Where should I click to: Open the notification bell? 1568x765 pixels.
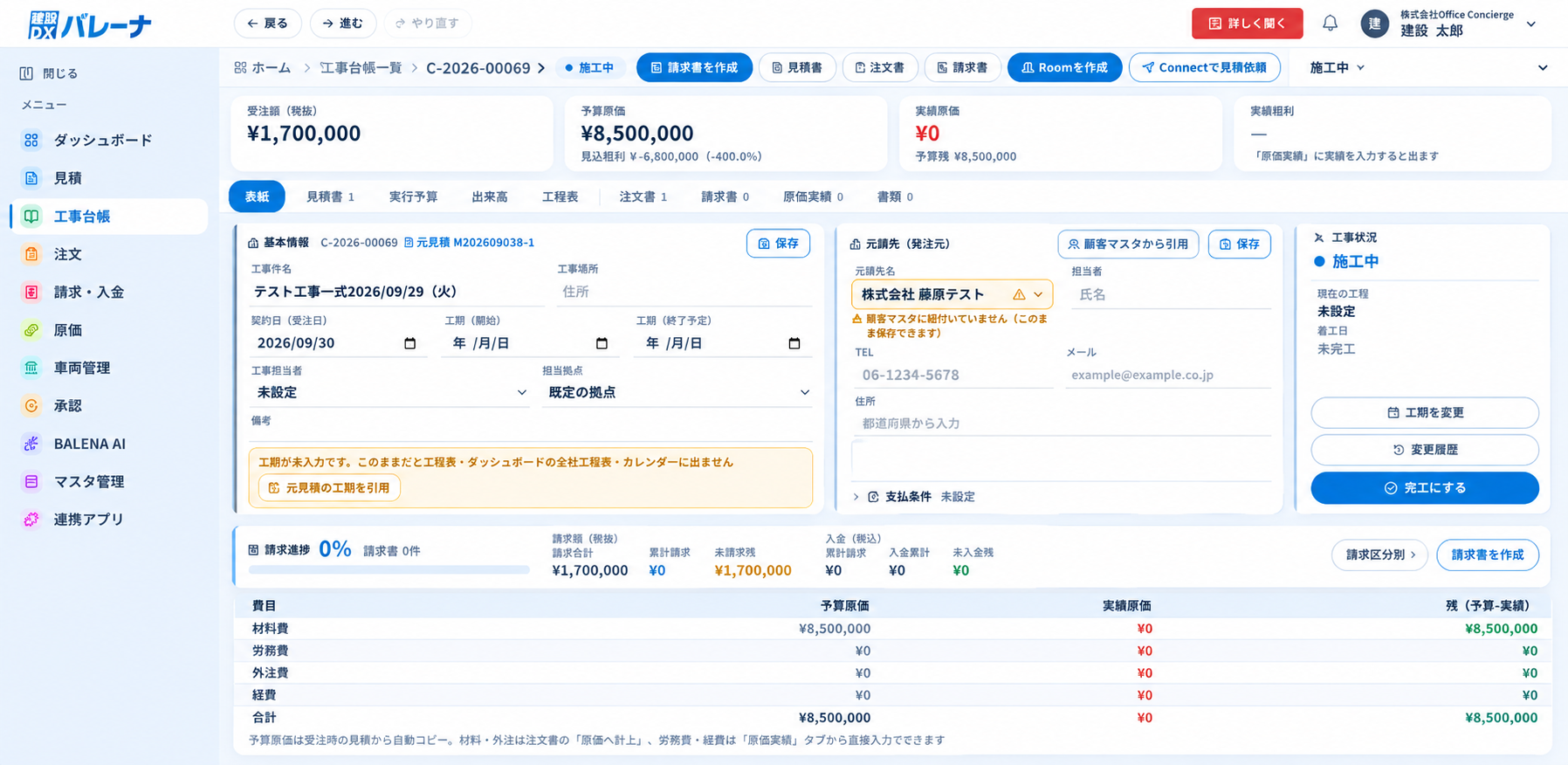[x=1330, y=24]
